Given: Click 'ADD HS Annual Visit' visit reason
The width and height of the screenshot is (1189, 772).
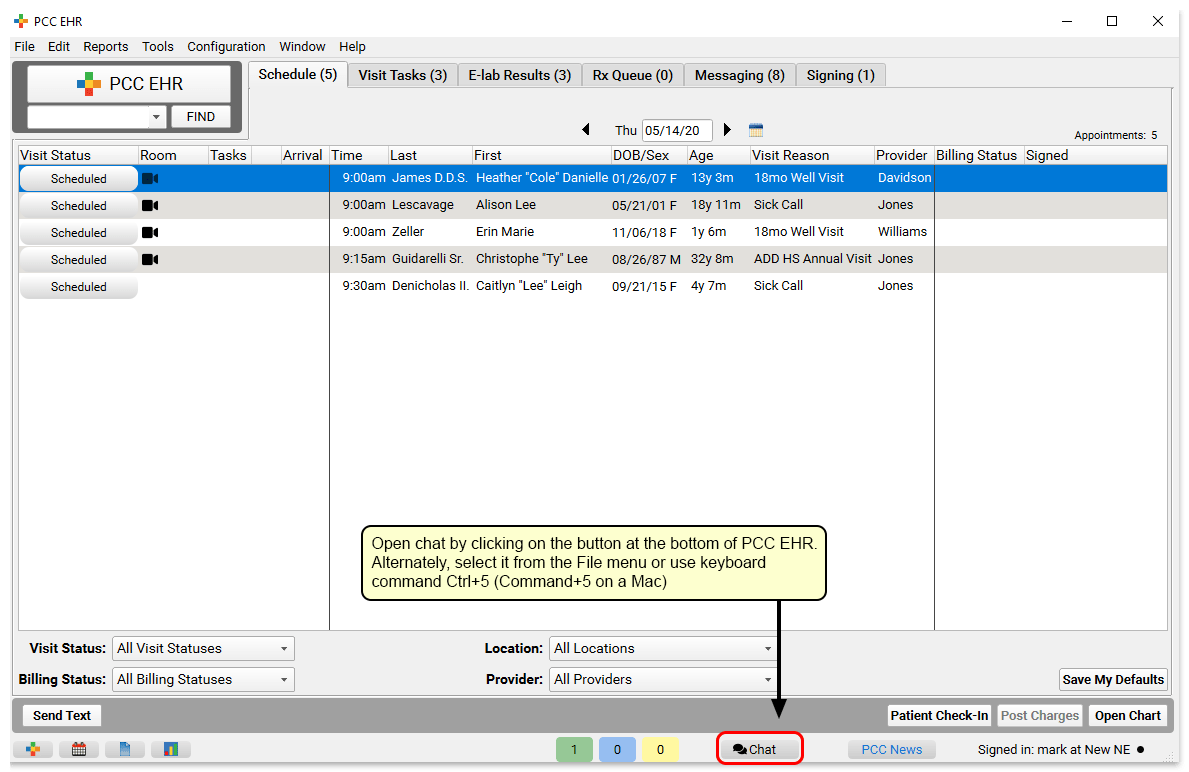Looking at the screenshot, I should coord(812,259).
